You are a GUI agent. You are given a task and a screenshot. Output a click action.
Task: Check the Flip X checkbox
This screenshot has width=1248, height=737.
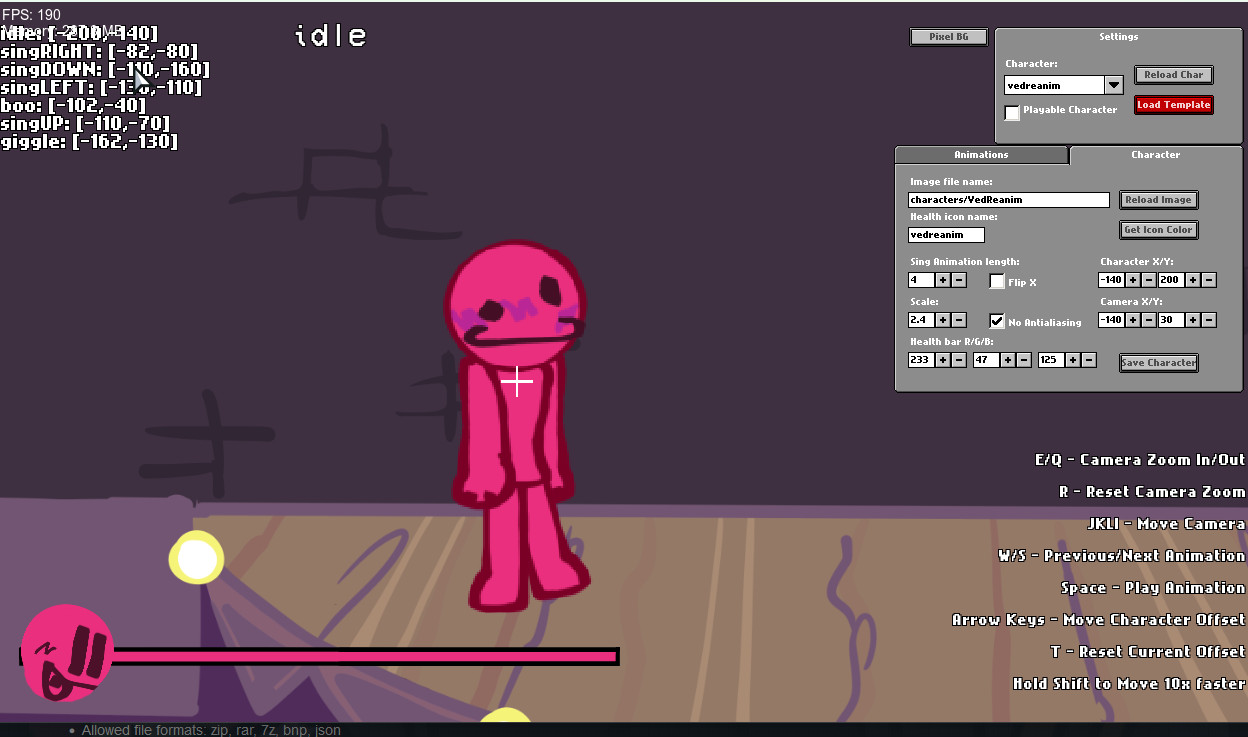(996, 280)
